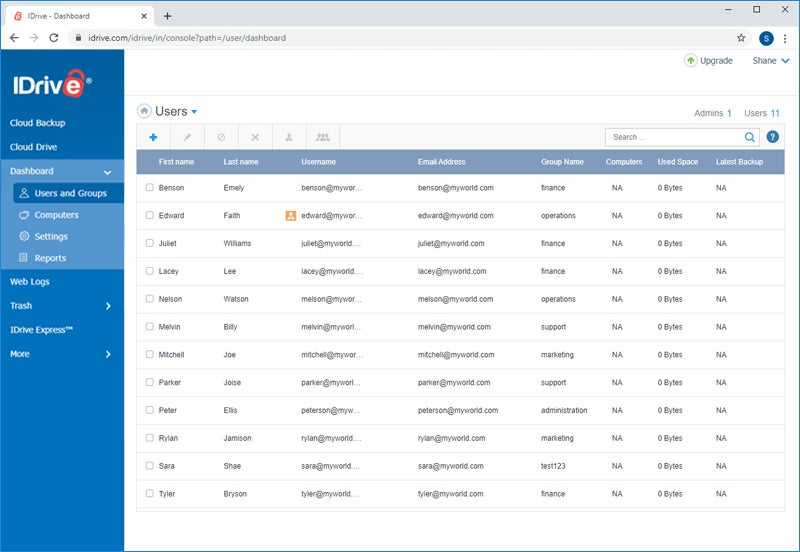Click the groups icon in toolbar
This screenshot has height=552, width=800.
tap(323, 137)
